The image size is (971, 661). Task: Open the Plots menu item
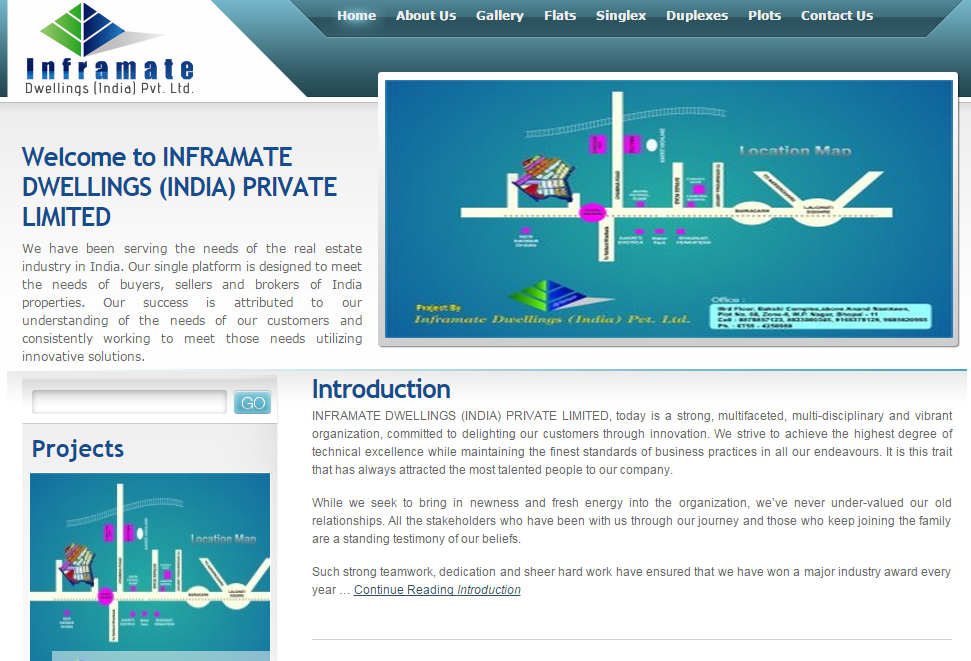pos(764,15)
